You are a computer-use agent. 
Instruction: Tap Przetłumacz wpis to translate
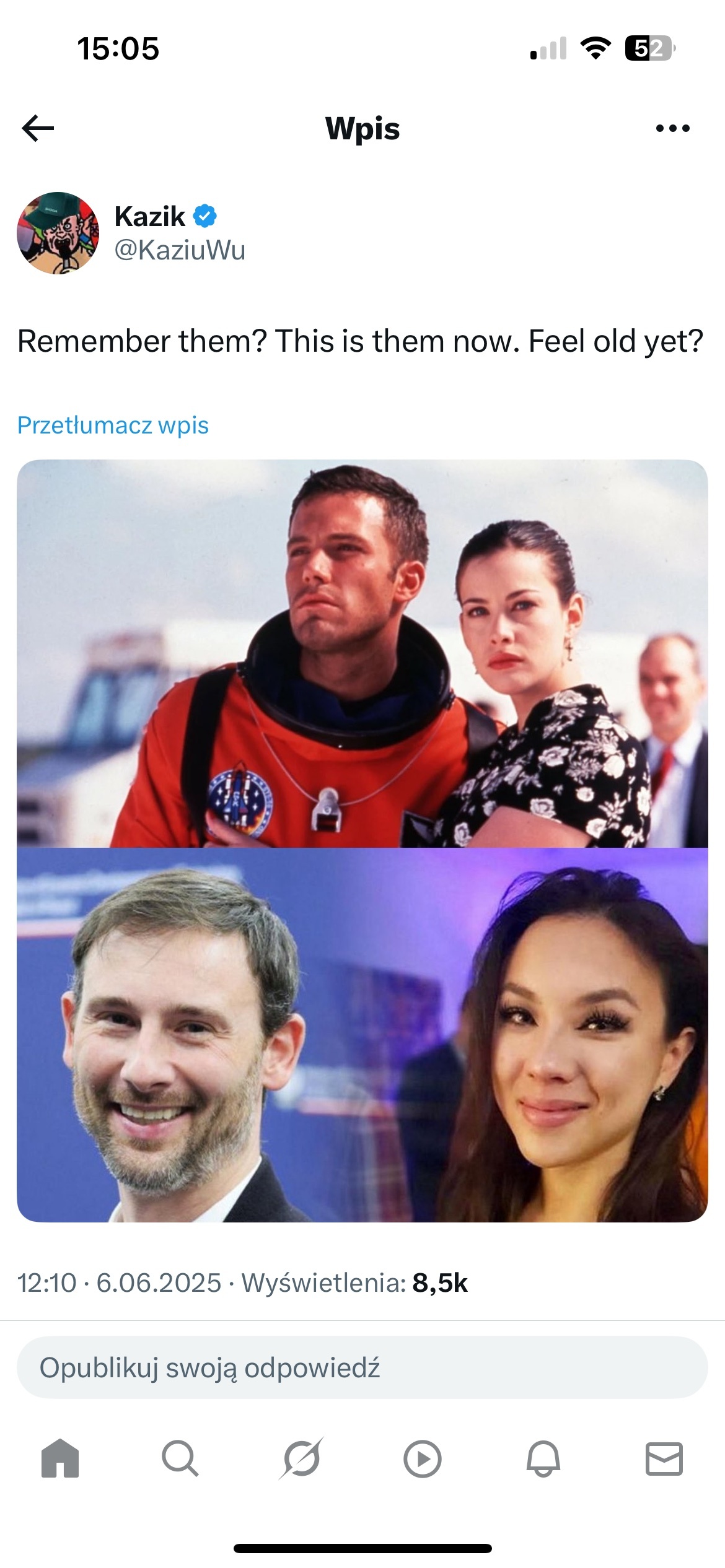[x=113, y=425]
